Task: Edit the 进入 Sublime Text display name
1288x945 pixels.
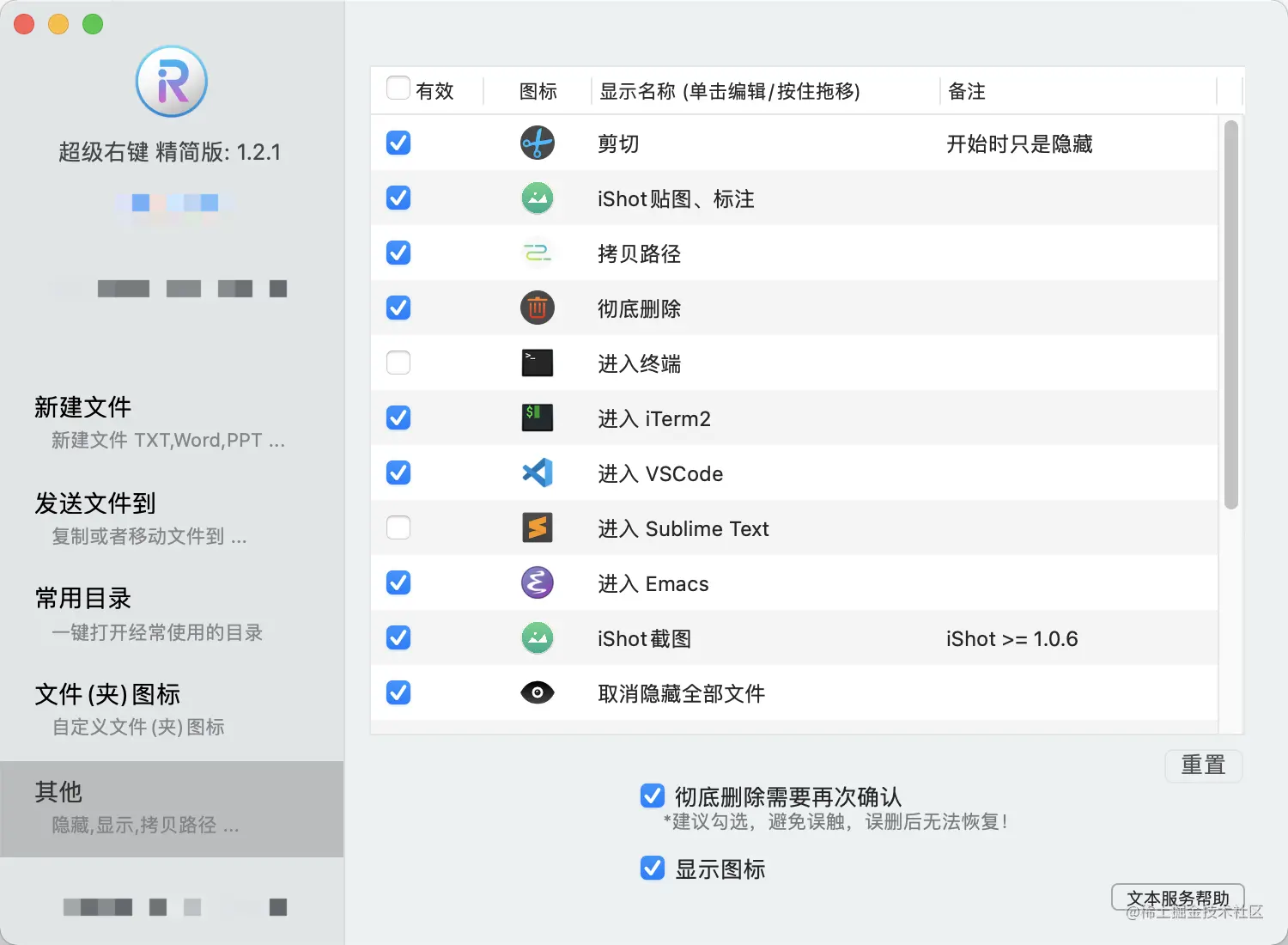Action: click(683, 528)
